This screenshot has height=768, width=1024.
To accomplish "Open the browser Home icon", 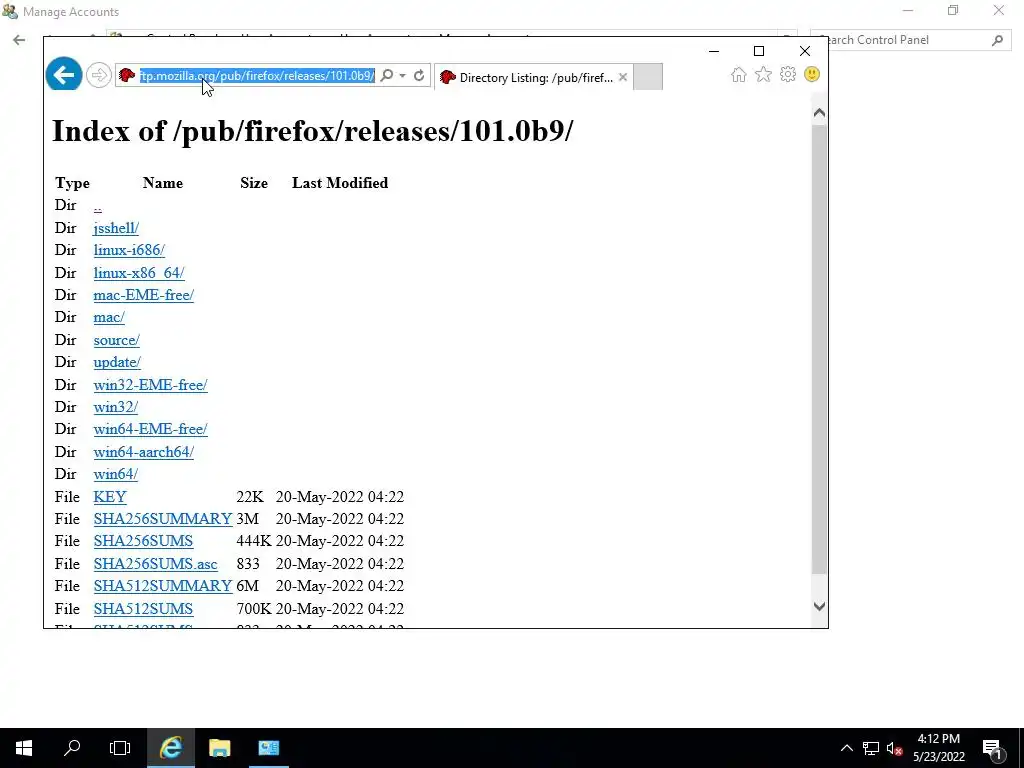I will 738,75.
